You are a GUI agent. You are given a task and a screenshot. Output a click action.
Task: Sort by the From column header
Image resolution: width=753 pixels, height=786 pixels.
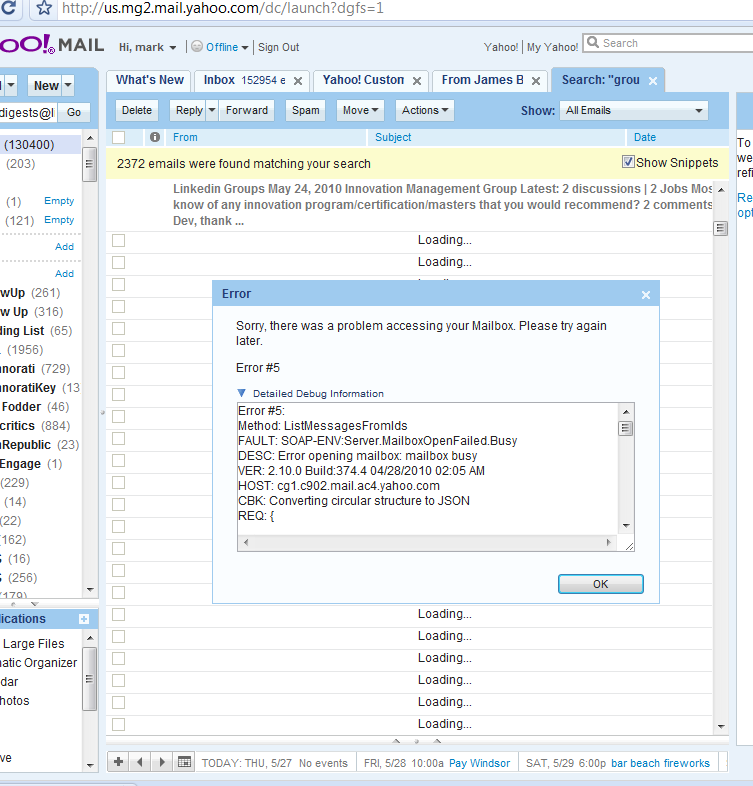coord(185,137)
